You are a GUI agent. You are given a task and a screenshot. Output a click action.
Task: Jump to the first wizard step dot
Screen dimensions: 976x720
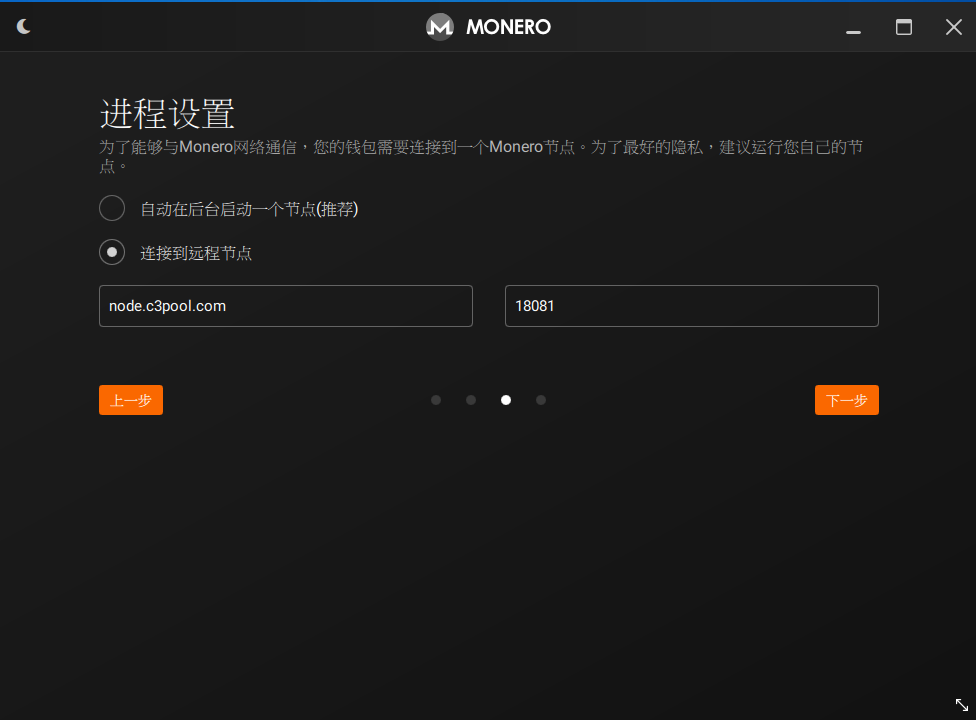point(436,400)
